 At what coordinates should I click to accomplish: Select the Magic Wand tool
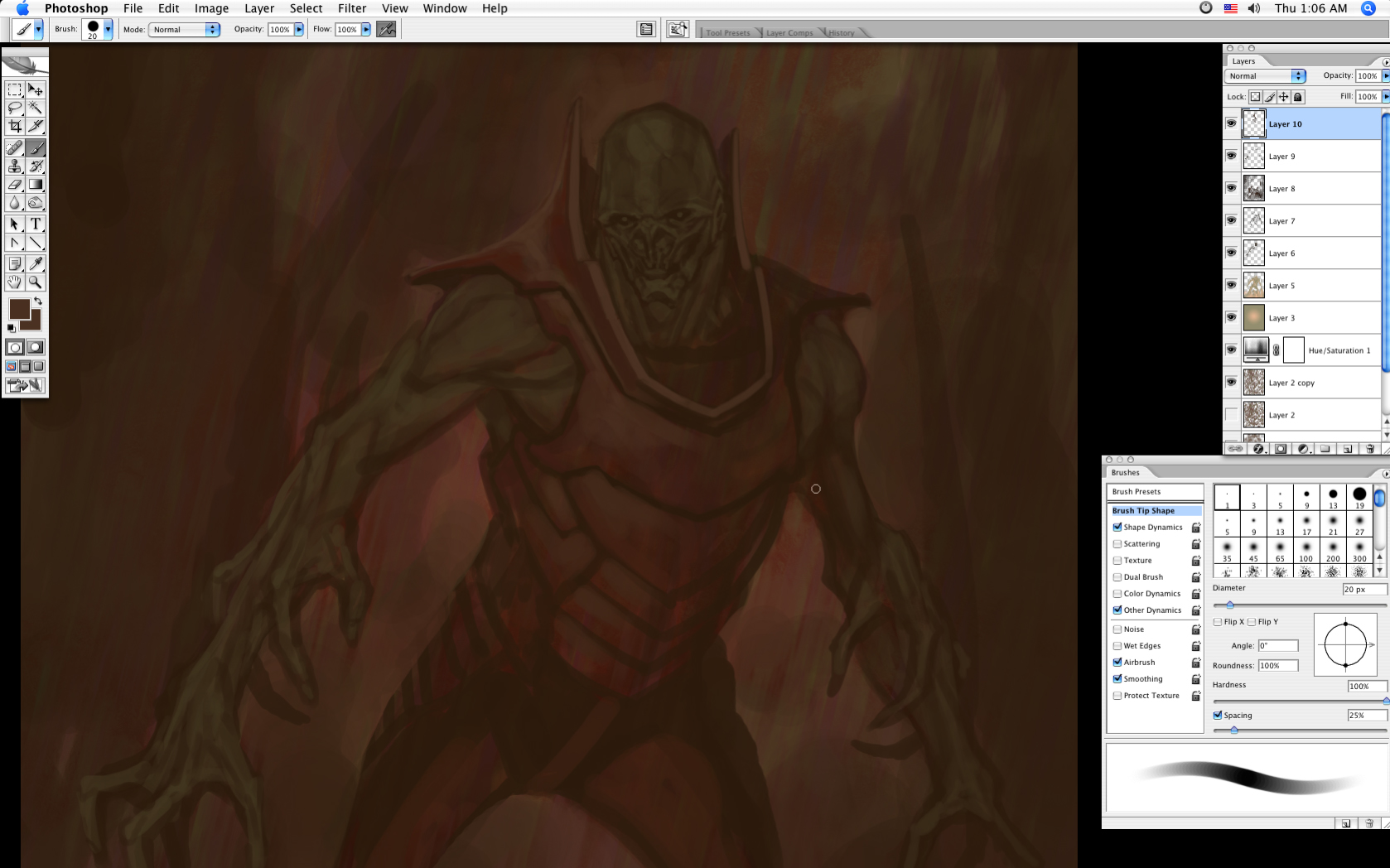[x=36, y=108]
